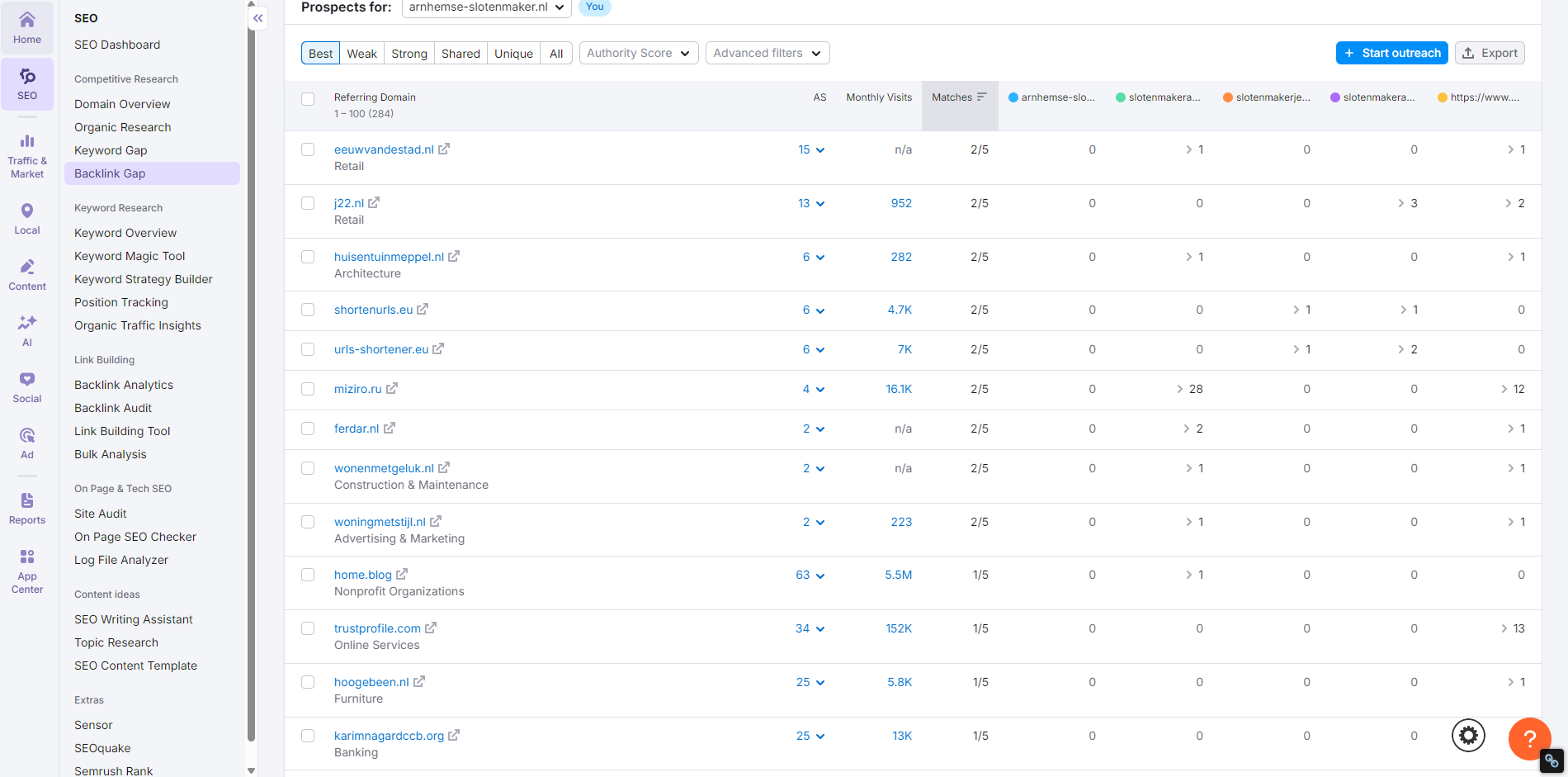Open the home.blog referring domain link
Image resolution: width=1568 pixels, height=777 pixels.
pos(363,574)
